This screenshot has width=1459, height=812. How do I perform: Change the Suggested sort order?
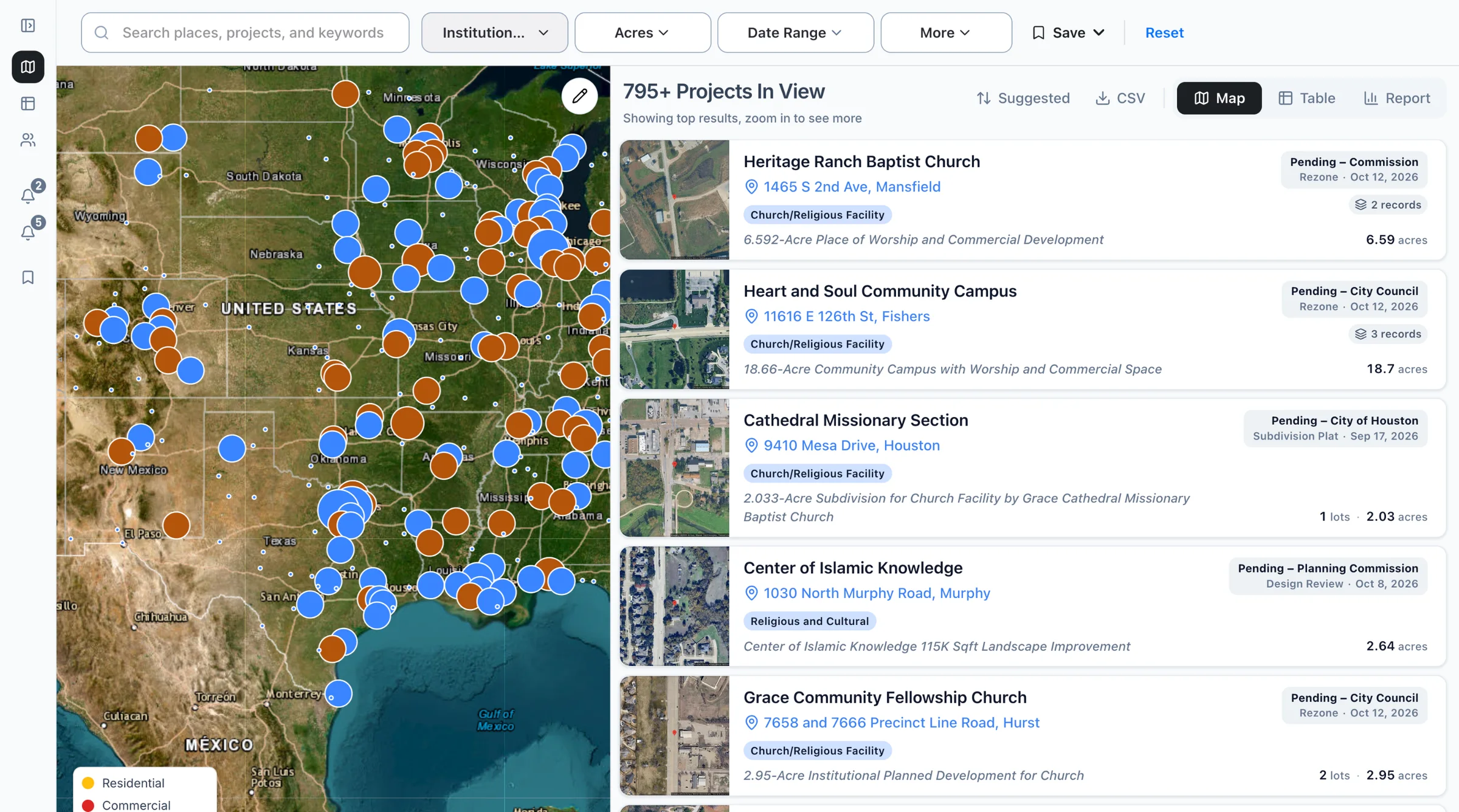coord(1023,98)
